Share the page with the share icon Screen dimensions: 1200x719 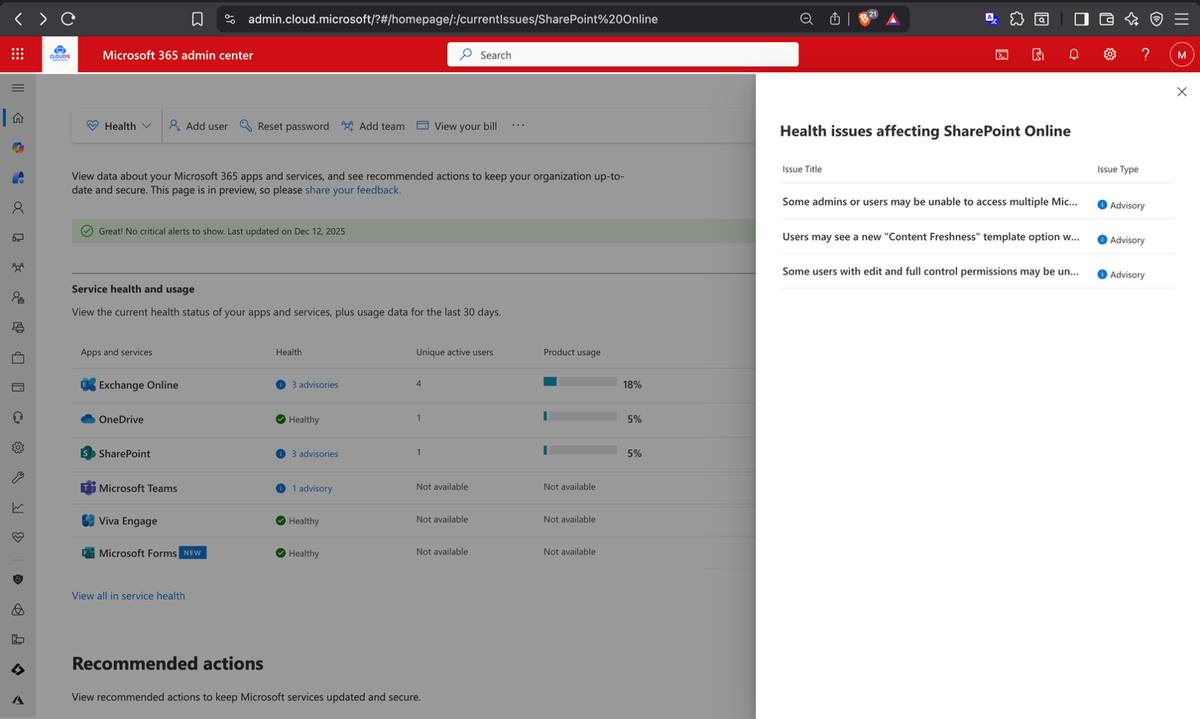click(x=835, y=18)
